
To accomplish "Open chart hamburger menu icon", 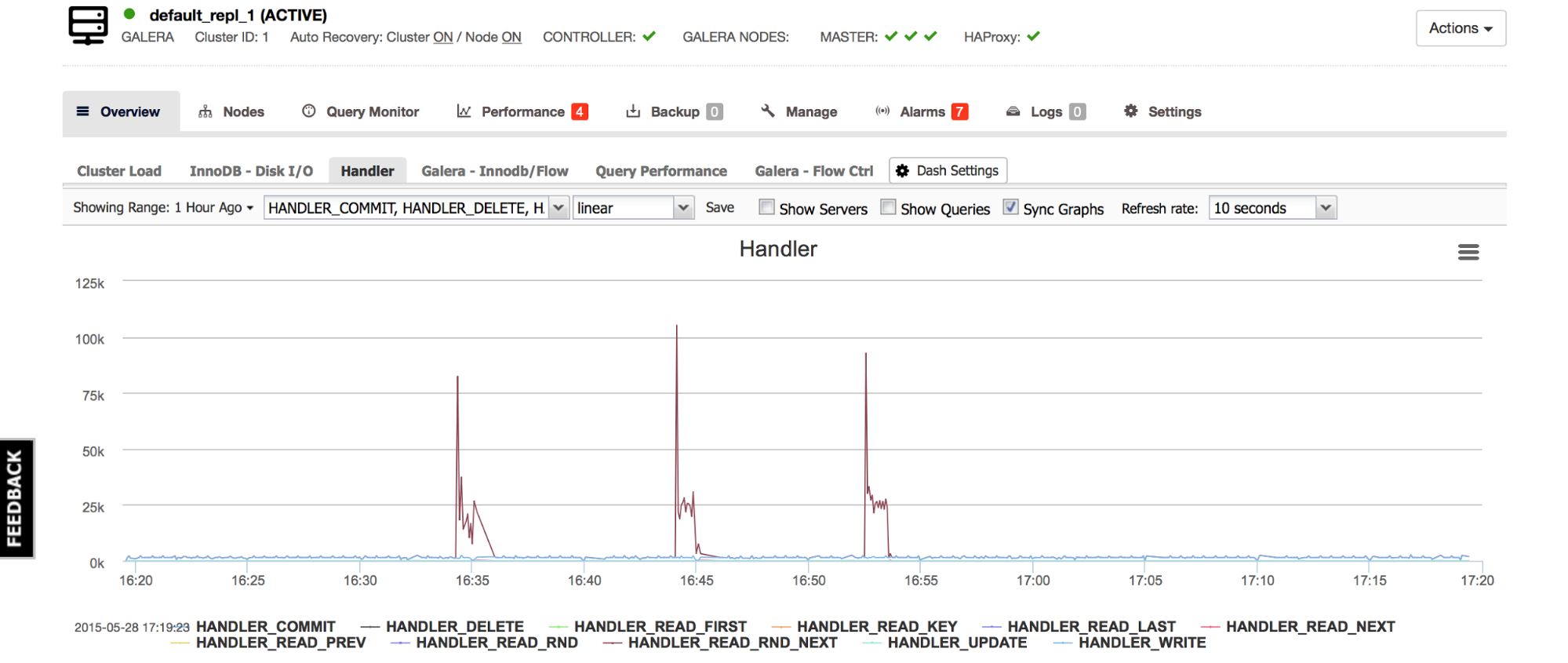I will click(1468, 252).
